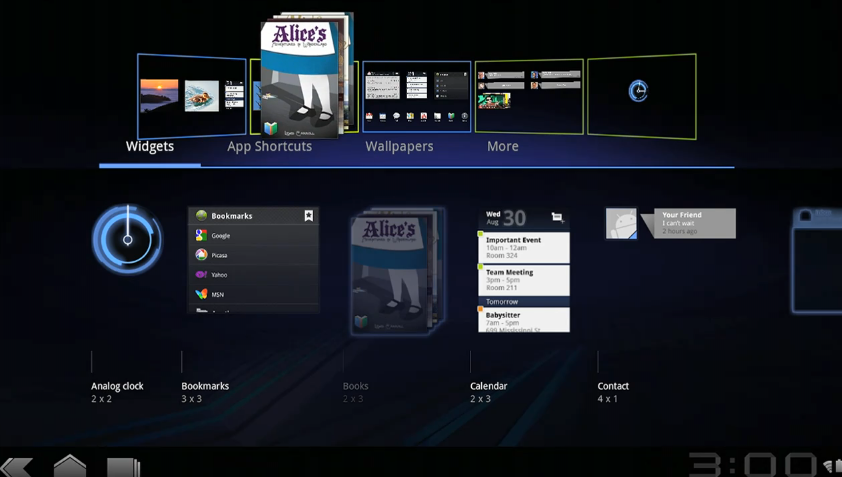
Task: Click the Android contact avatar
Action: [621, 223]
